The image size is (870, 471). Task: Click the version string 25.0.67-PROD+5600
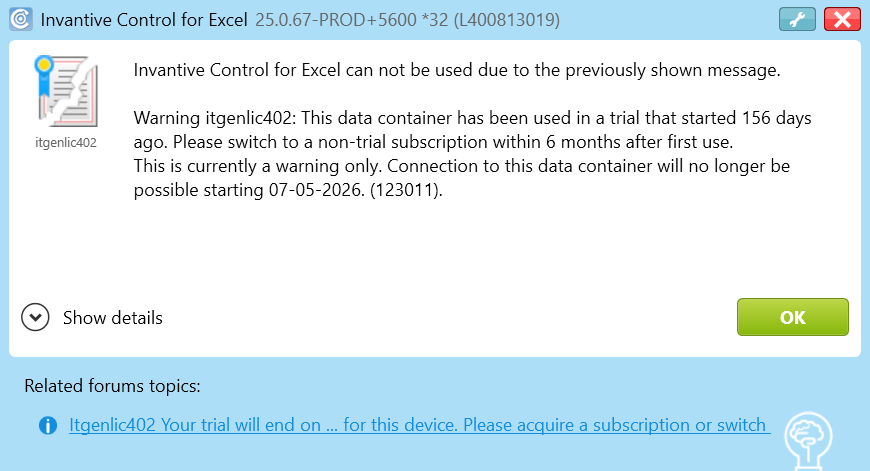334,19
